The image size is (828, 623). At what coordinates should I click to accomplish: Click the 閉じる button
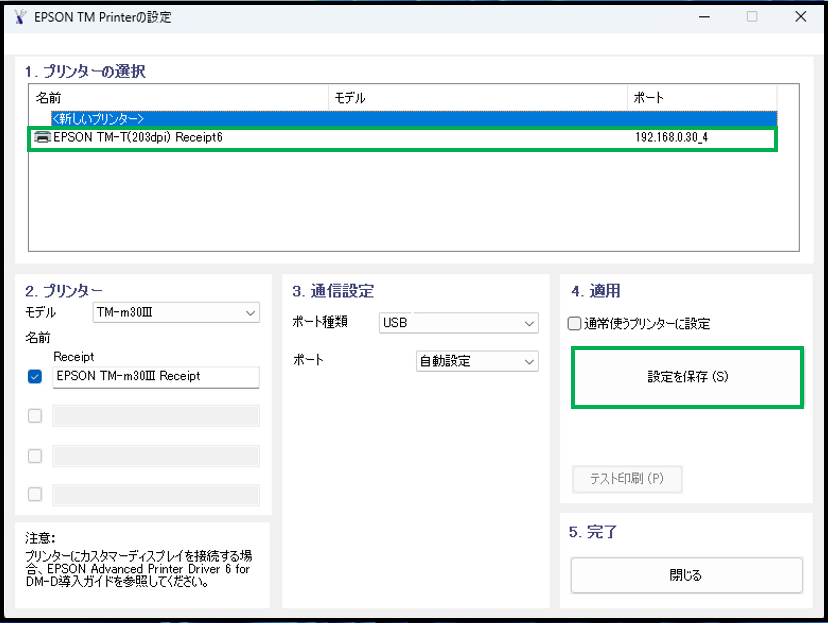(x=686, y=575)
